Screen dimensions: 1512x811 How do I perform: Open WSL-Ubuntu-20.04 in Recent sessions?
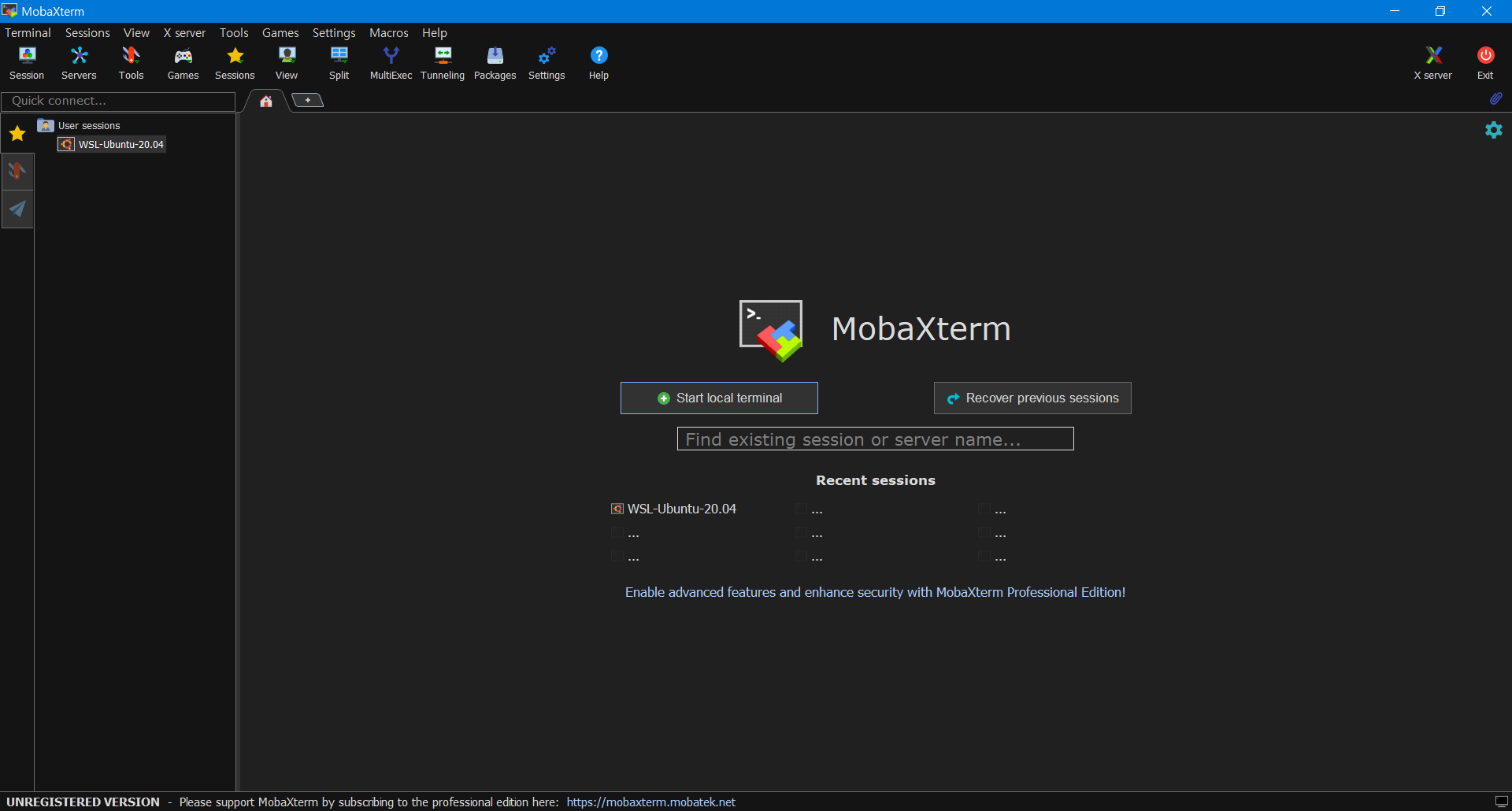[x=674, y=509]
